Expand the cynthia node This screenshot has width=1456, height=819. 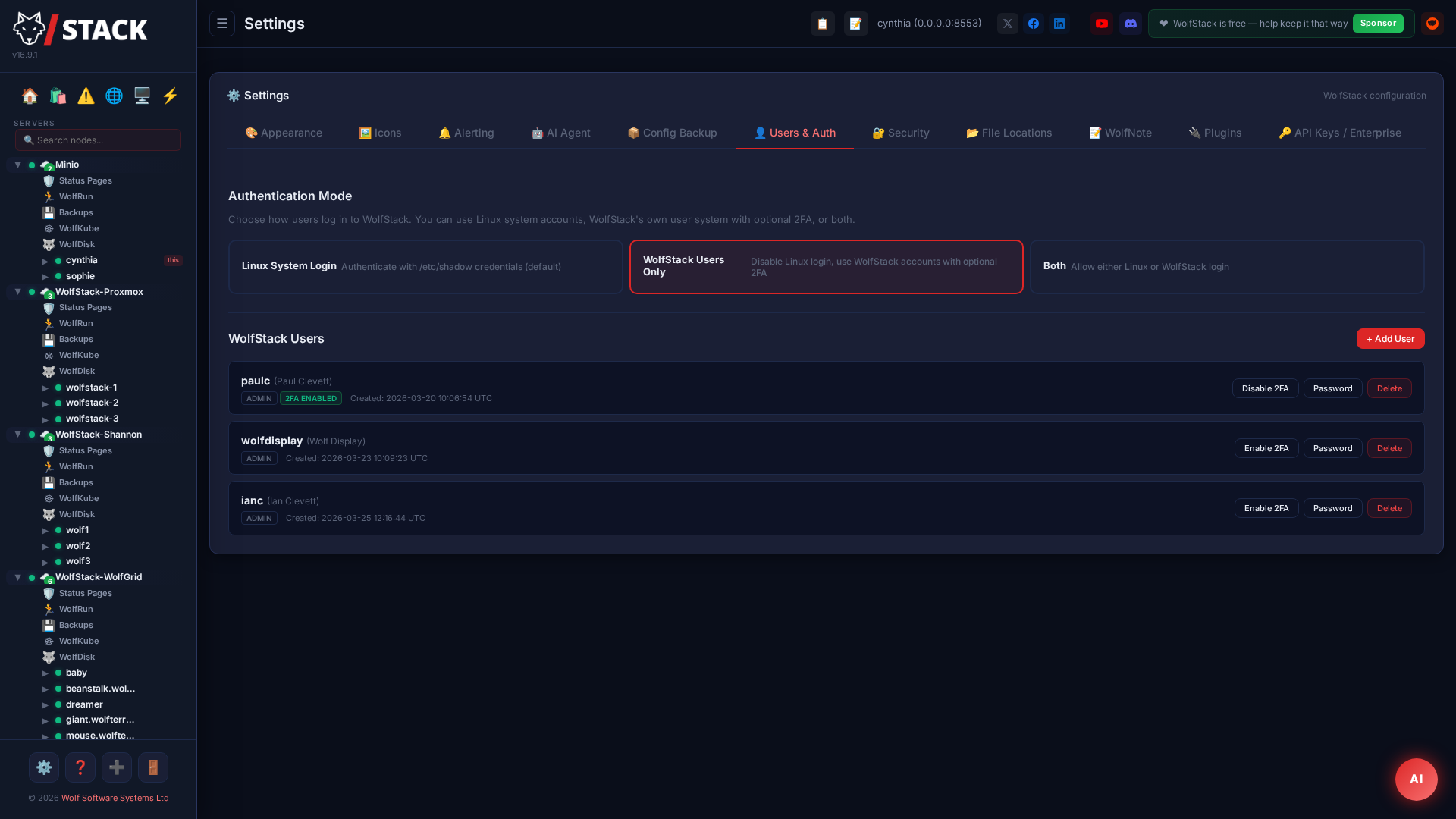point(45,261)
